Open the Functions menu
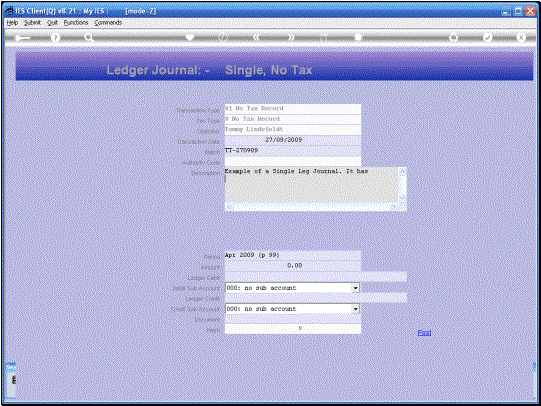The height and width of the screenshot is (406, 541). (x=76, y=22)
